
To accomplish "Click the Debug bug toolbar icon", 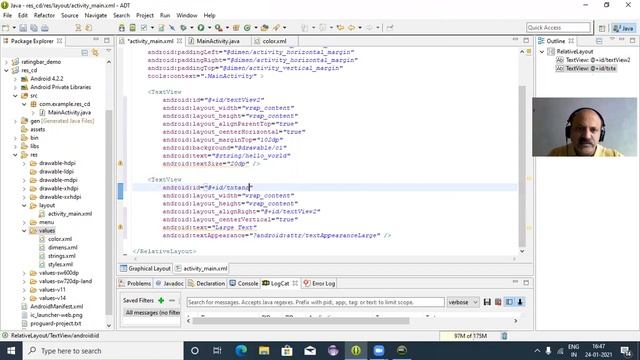I will (x=183, y=28).
